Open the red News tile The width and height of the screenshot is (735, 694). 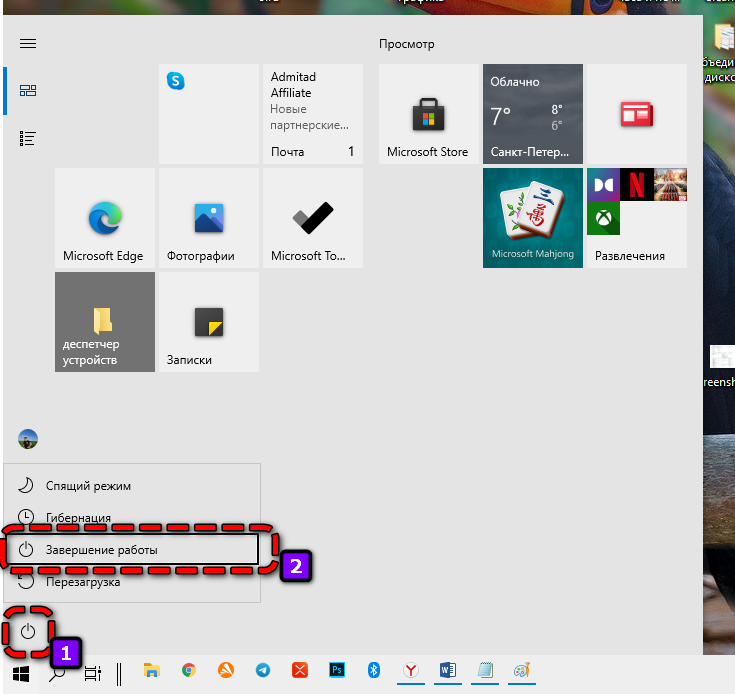pos(637,114)
